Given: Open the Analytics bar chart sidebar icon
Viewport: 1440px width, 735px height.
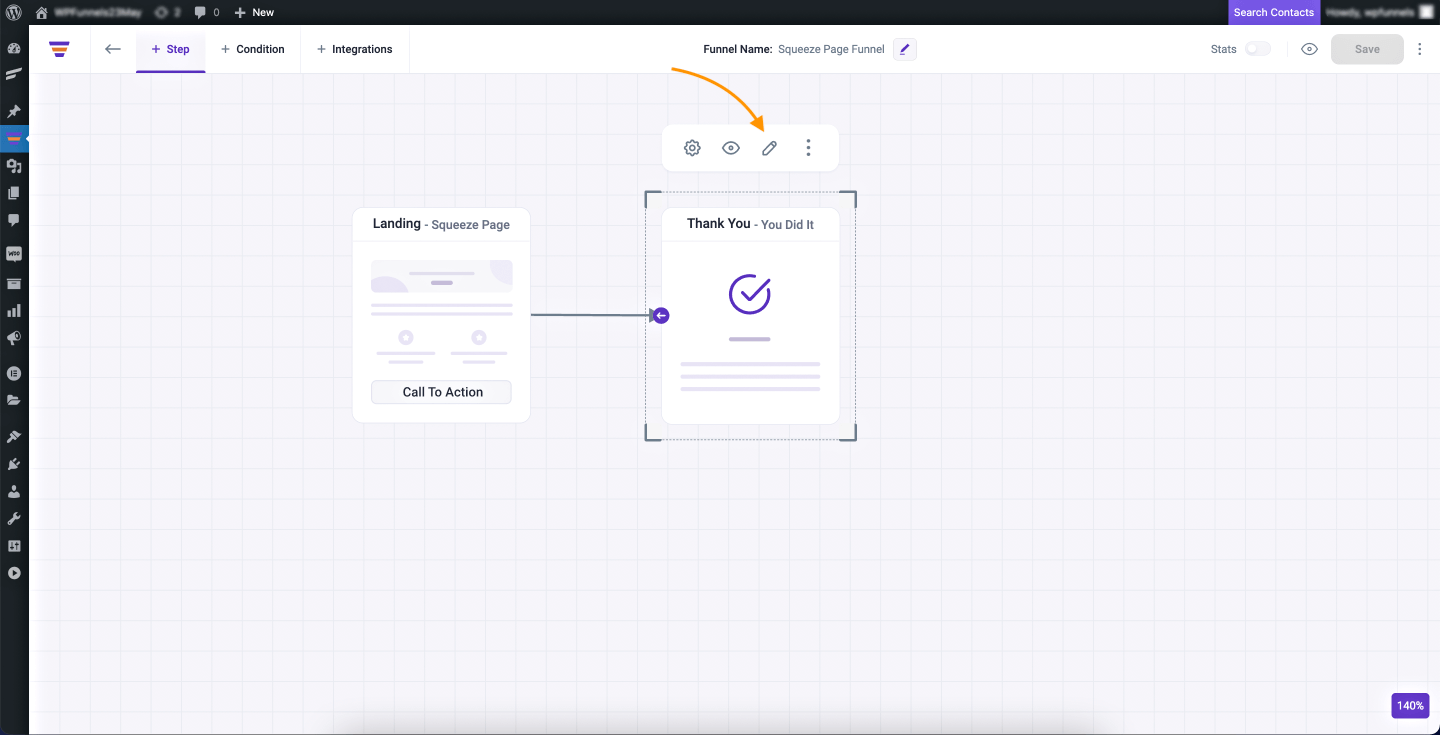Looking at the screenshot, I should point(14,311).
